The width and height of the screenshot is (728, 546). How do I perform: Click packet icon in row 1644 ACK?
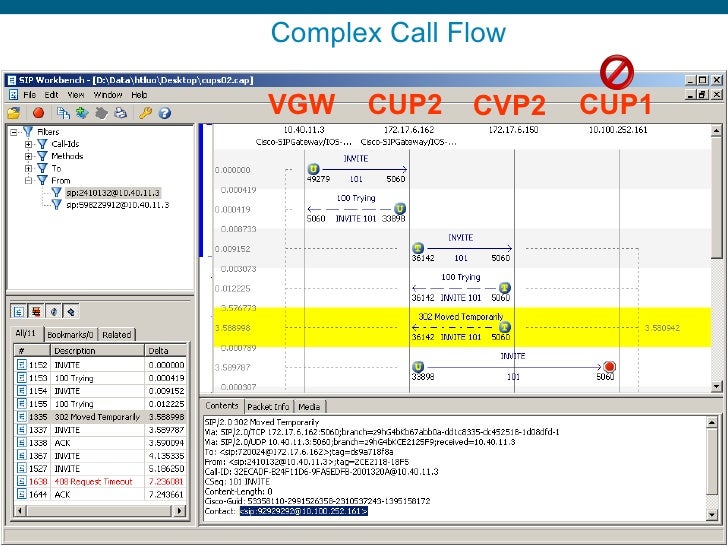coord(21,494)
